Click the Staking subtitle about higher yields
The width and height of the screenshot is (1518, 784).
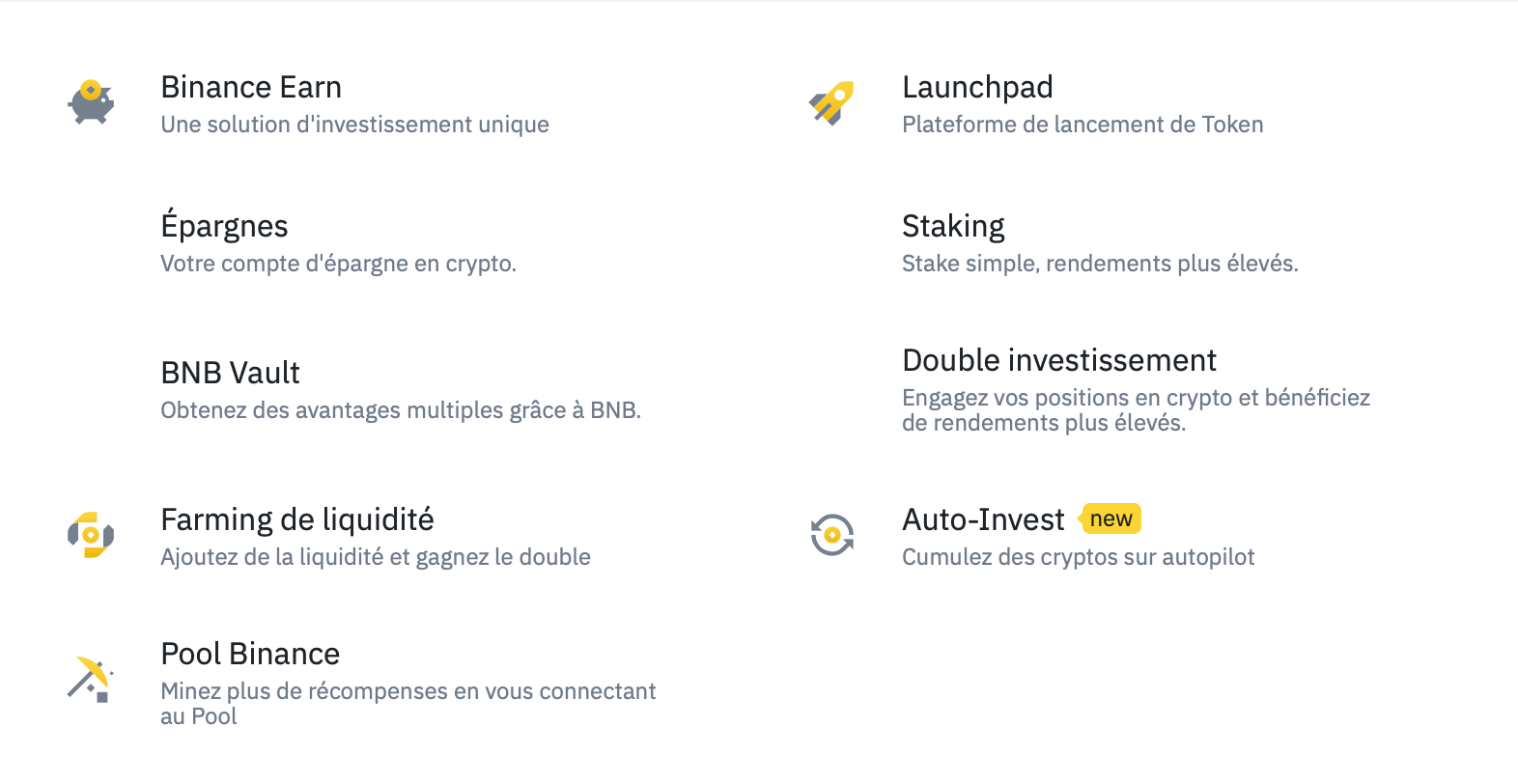point(1100,263)
